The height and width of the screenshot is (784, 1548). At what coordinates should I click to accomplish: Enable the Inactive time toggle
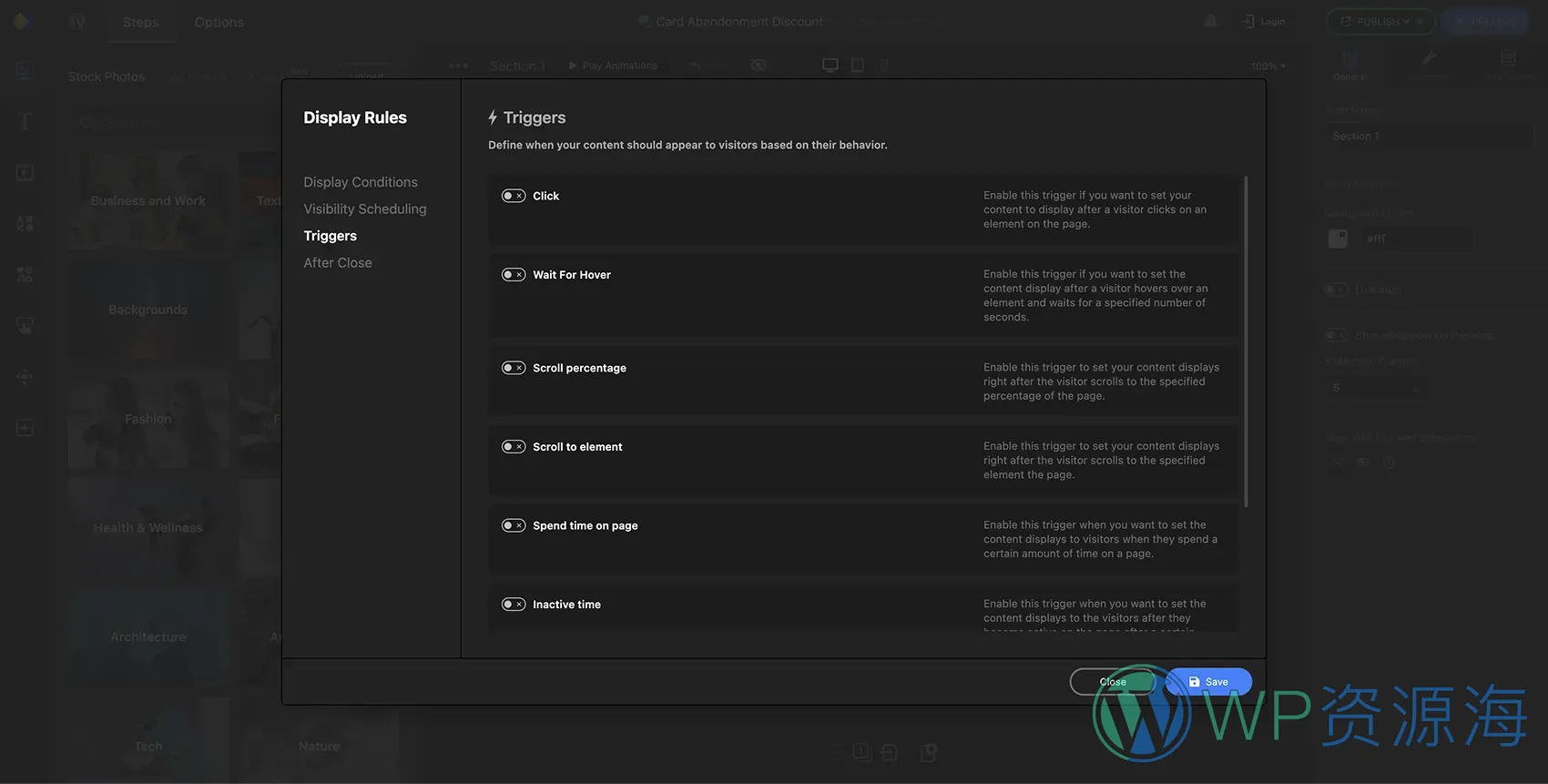coord(514,605)
